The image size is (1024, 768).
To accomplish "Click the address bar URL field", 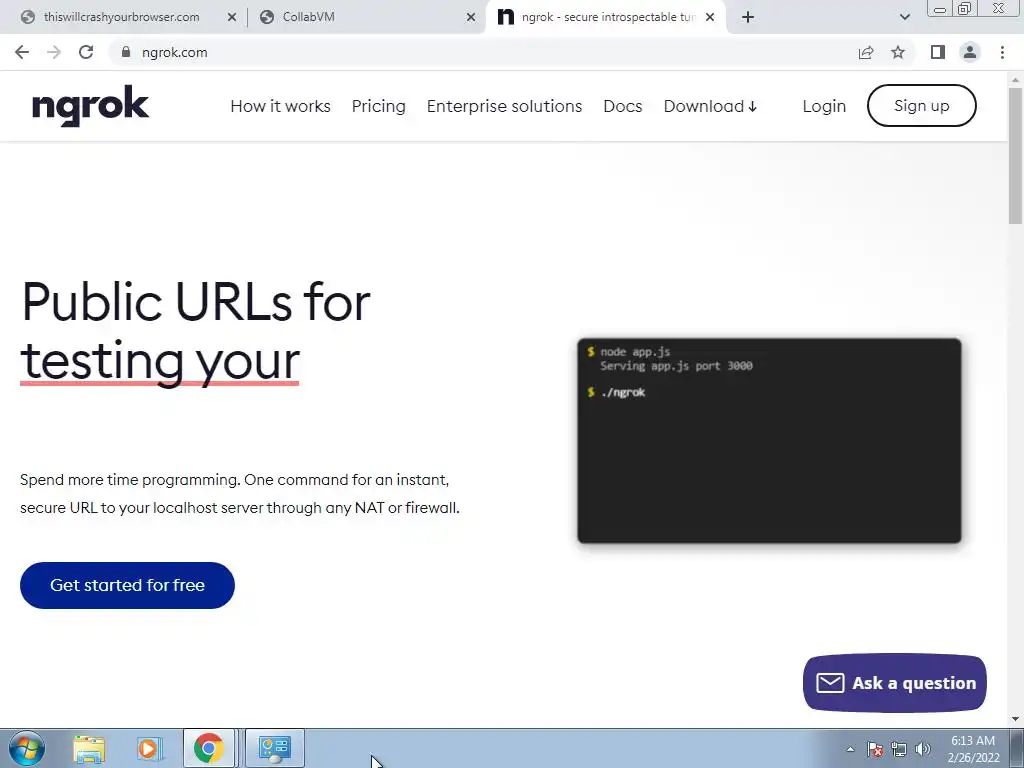I will pos(483,52).
